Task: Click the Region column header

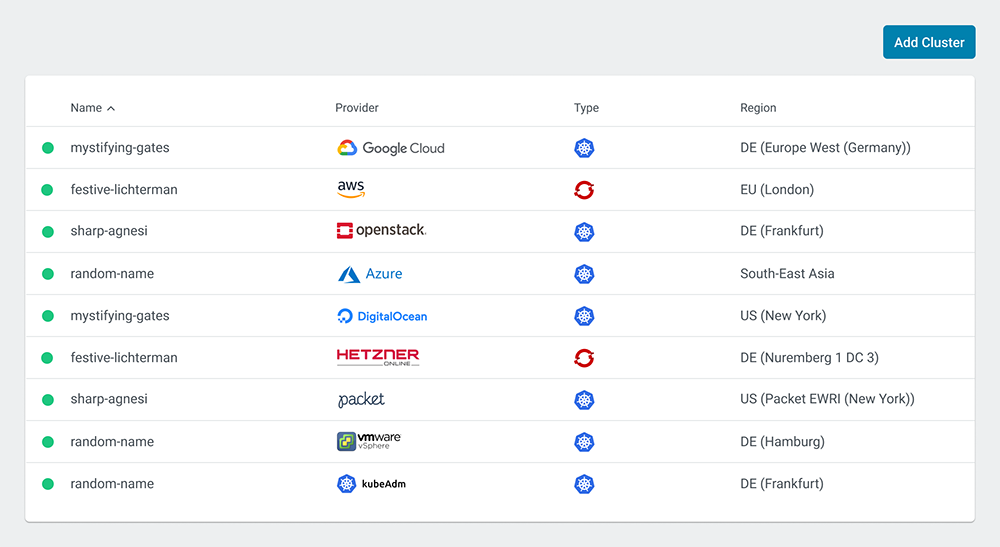Action: (x=758, y=108)
